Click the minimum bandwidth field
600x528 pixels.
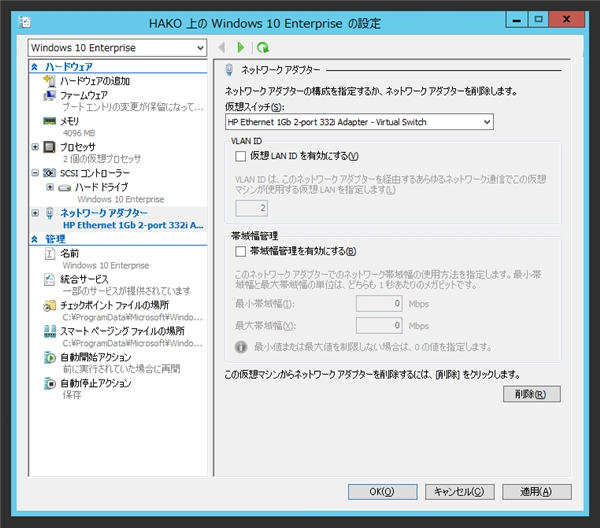pyautogui.click(x=379, y=304)
